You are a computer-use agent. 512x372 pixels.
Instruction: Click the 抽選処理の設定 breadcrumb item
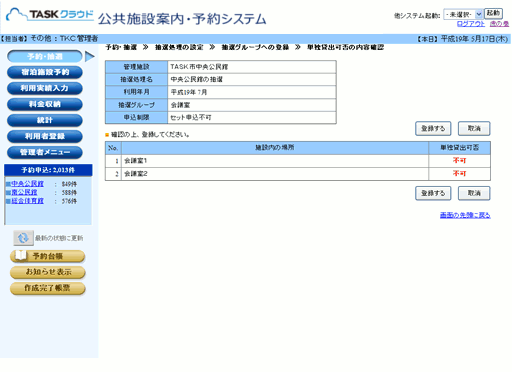coord(179,47)
